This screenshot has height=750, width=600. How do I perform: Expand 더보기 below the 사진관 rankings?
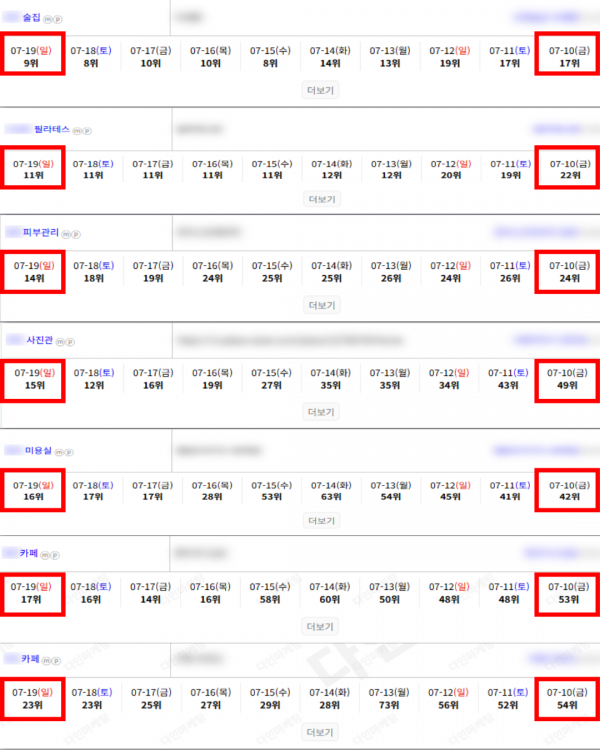(321, 412)
